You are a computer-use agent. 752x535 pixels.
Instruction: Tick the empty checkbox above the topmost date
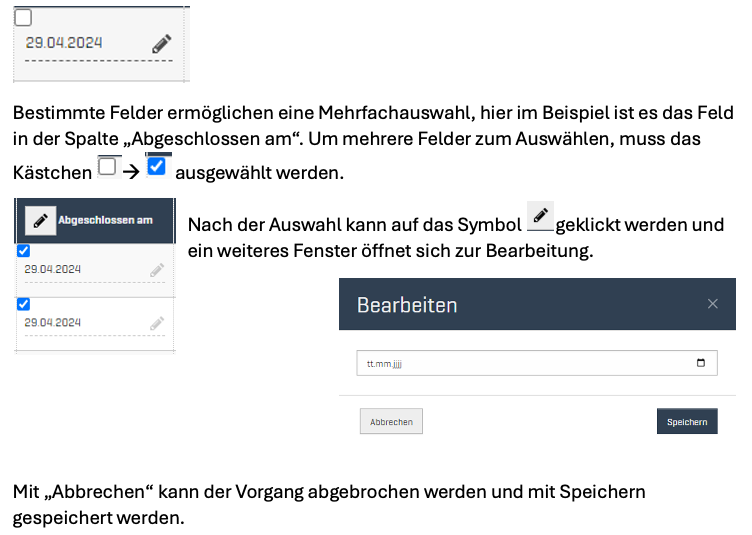pyautogui.click(x=24, y=17)
